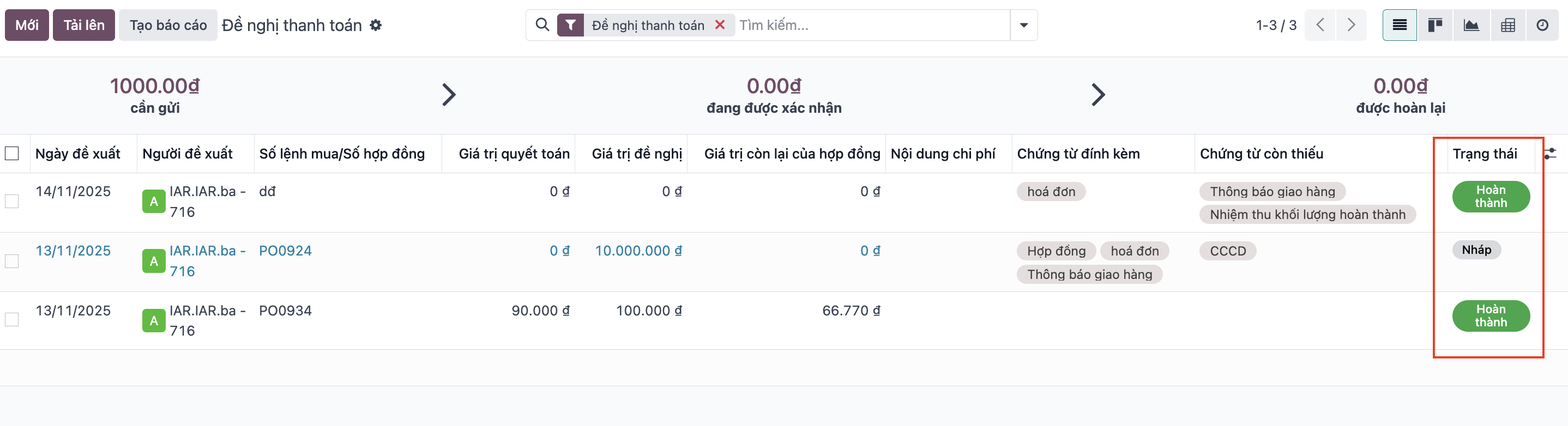Click avatar in the PO0924 row
Screen dimensions: 1568x426
[153, 261]
